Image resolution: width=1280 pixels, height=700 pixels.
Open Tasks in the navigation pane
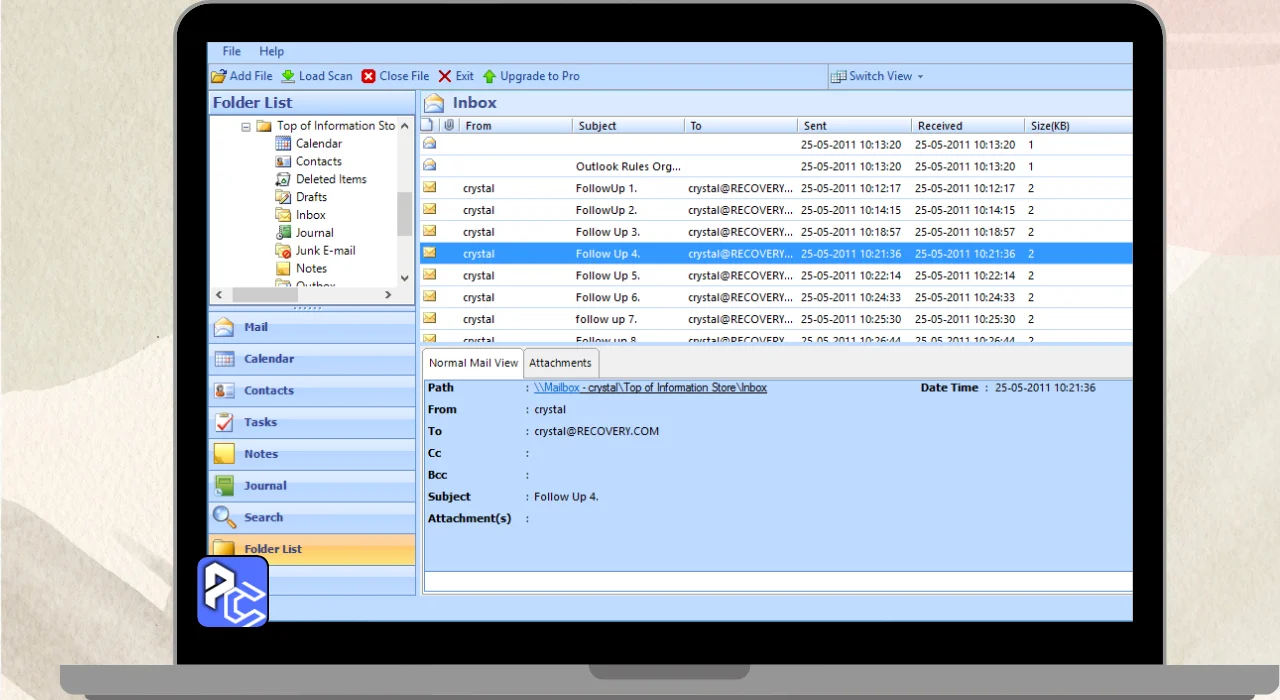260,423
